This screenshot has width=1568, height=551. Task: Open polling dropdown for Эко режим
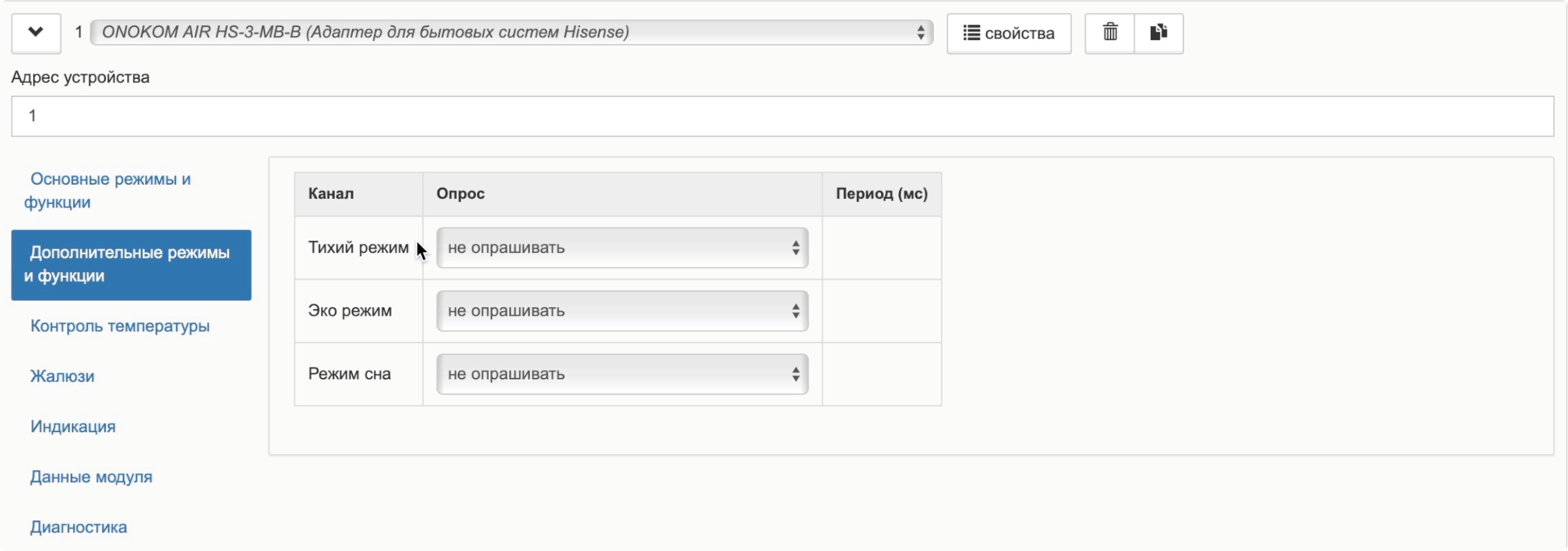click(x=621, y=311)
